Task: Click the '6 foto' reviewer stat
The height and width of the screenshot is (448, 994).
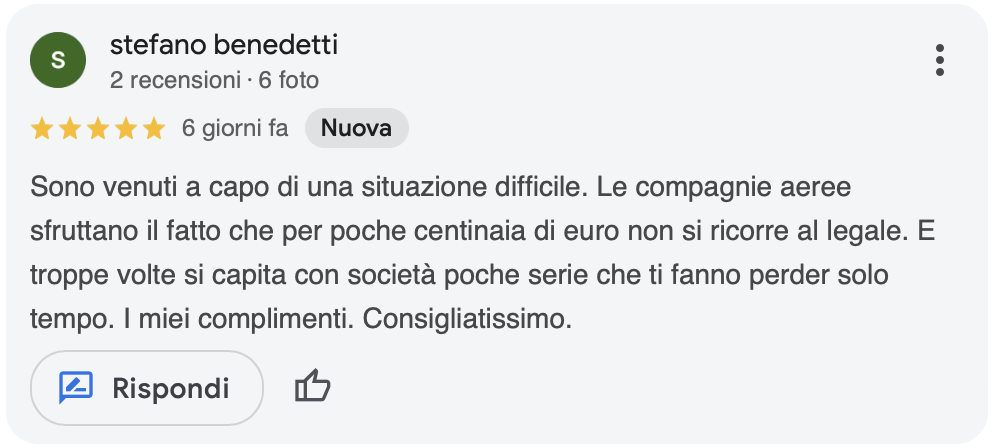Action: [288, 80]
